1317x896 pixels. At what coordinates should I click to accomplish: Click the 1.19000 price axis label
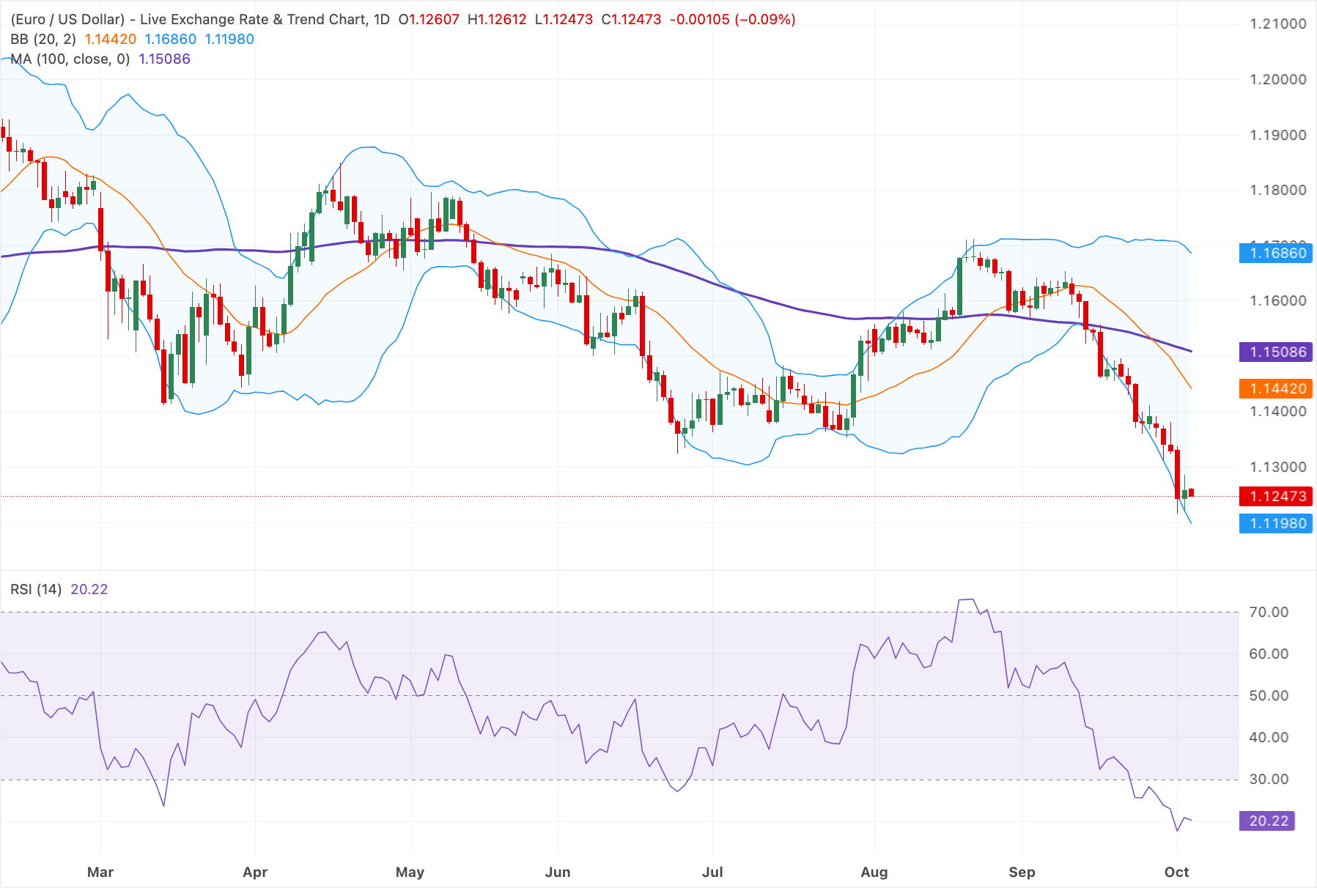(1278, 136)
